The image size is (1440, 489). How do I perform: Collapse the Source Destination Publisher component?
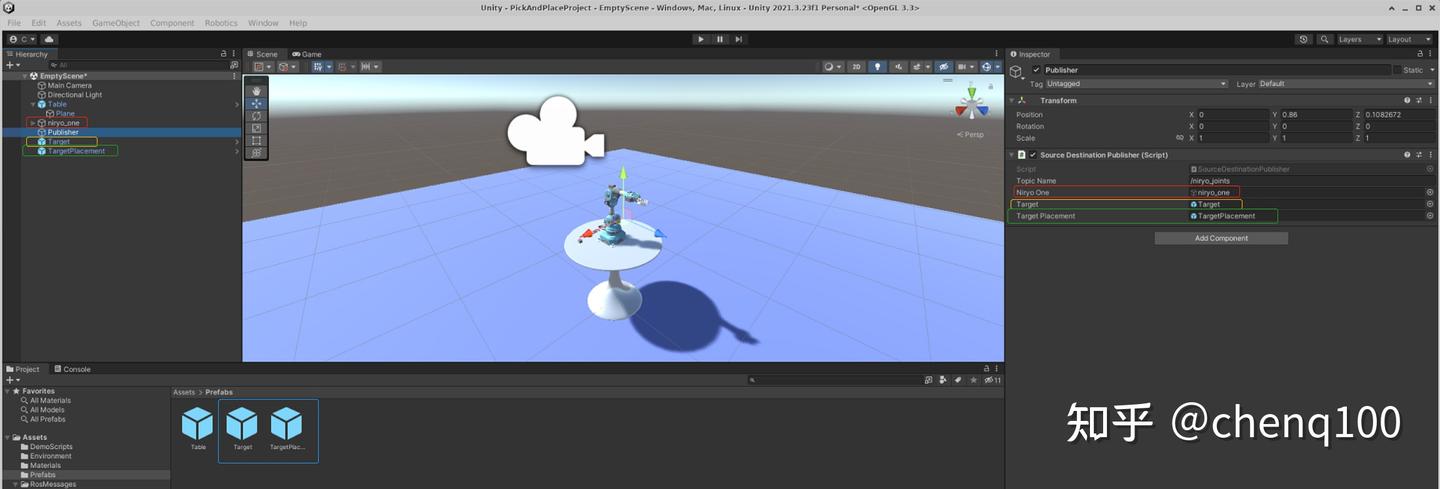1012,155
